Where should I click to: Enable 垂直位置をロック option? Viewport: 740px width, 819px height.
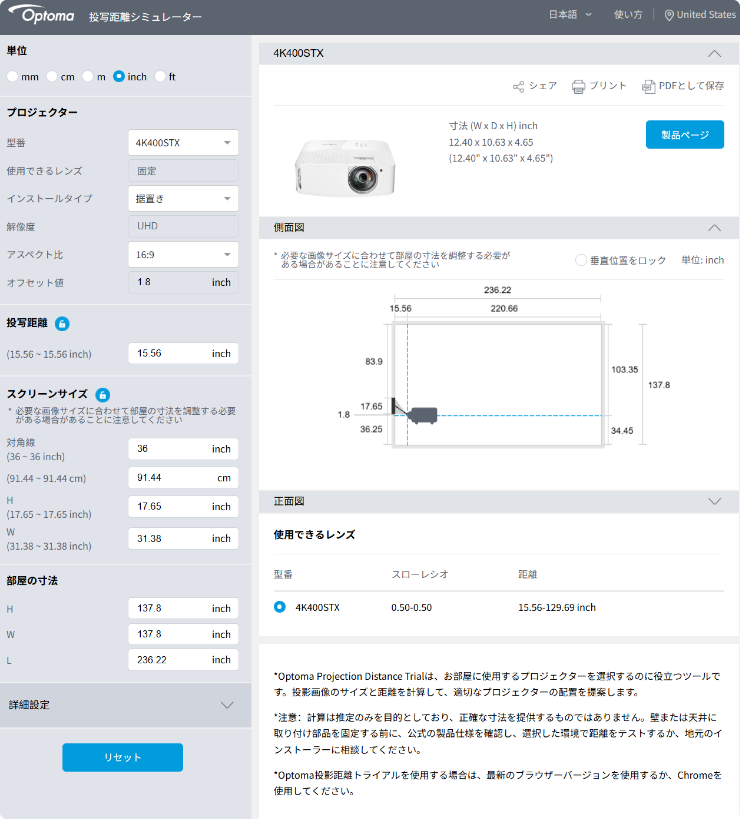(581, 260)
